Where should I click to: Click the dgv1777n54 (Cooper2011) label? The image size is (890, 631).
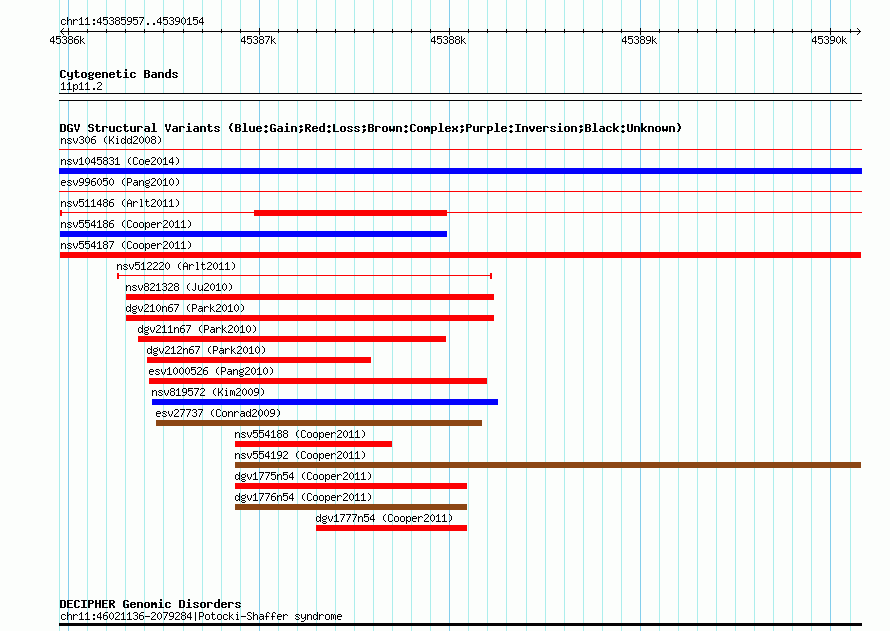click(384, 518)
